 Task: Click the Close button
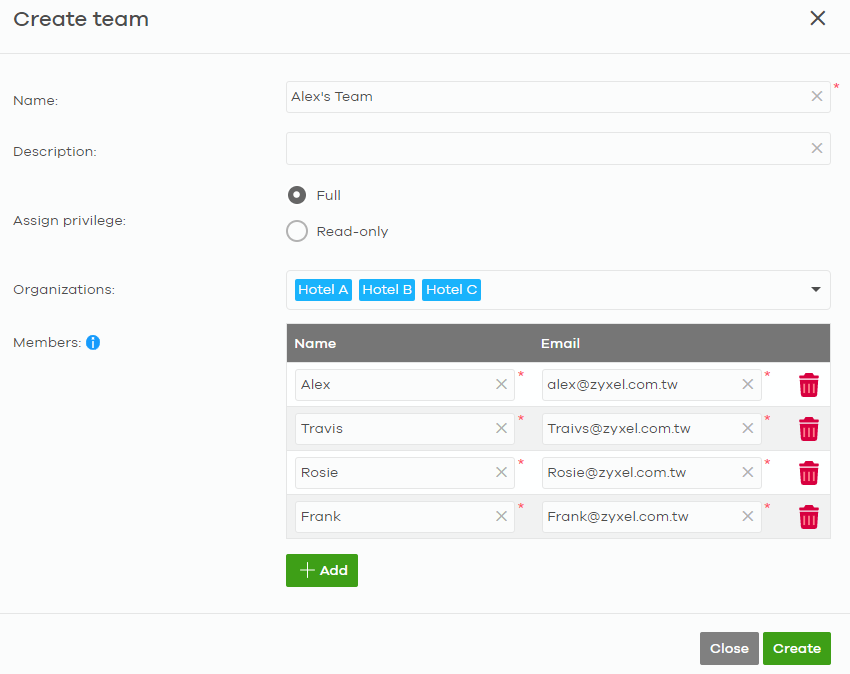click(729, 649)
